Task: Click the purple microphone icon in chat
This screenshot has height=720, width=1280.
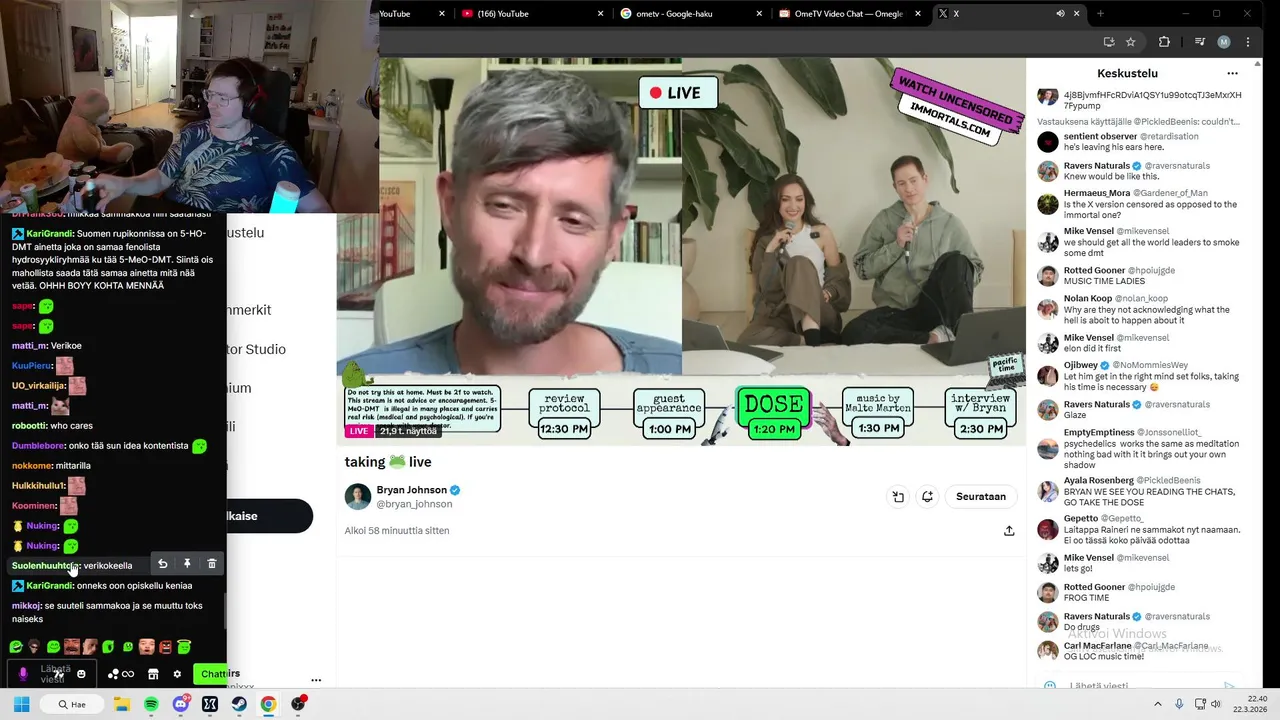Action: [23, 674]
